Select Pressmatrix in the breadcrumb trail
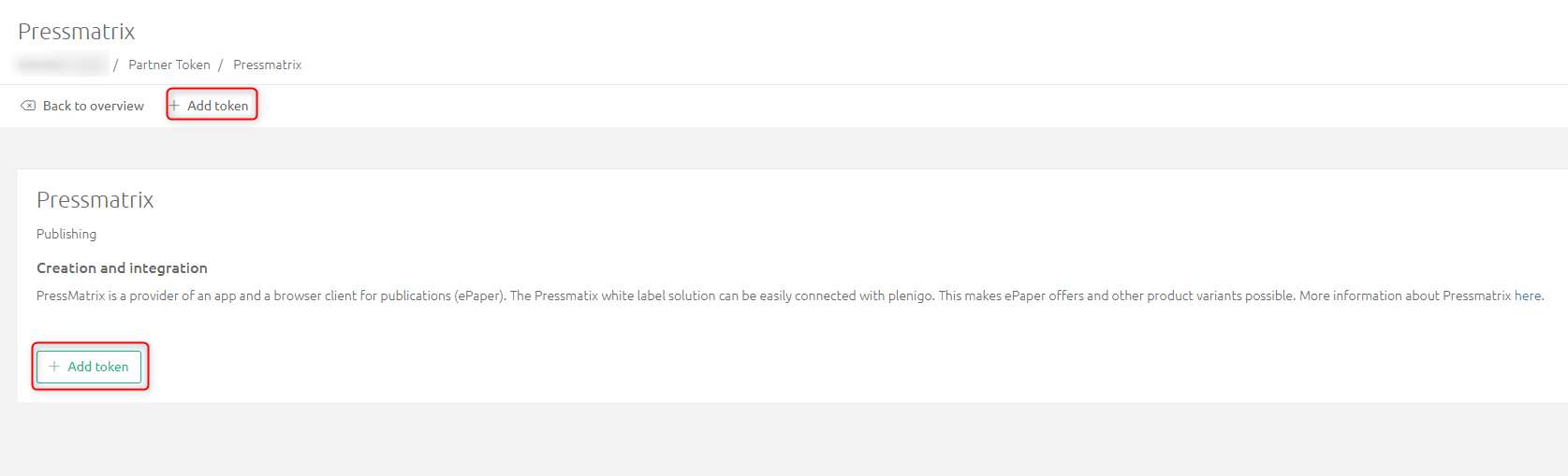 [x=268, y=65]
